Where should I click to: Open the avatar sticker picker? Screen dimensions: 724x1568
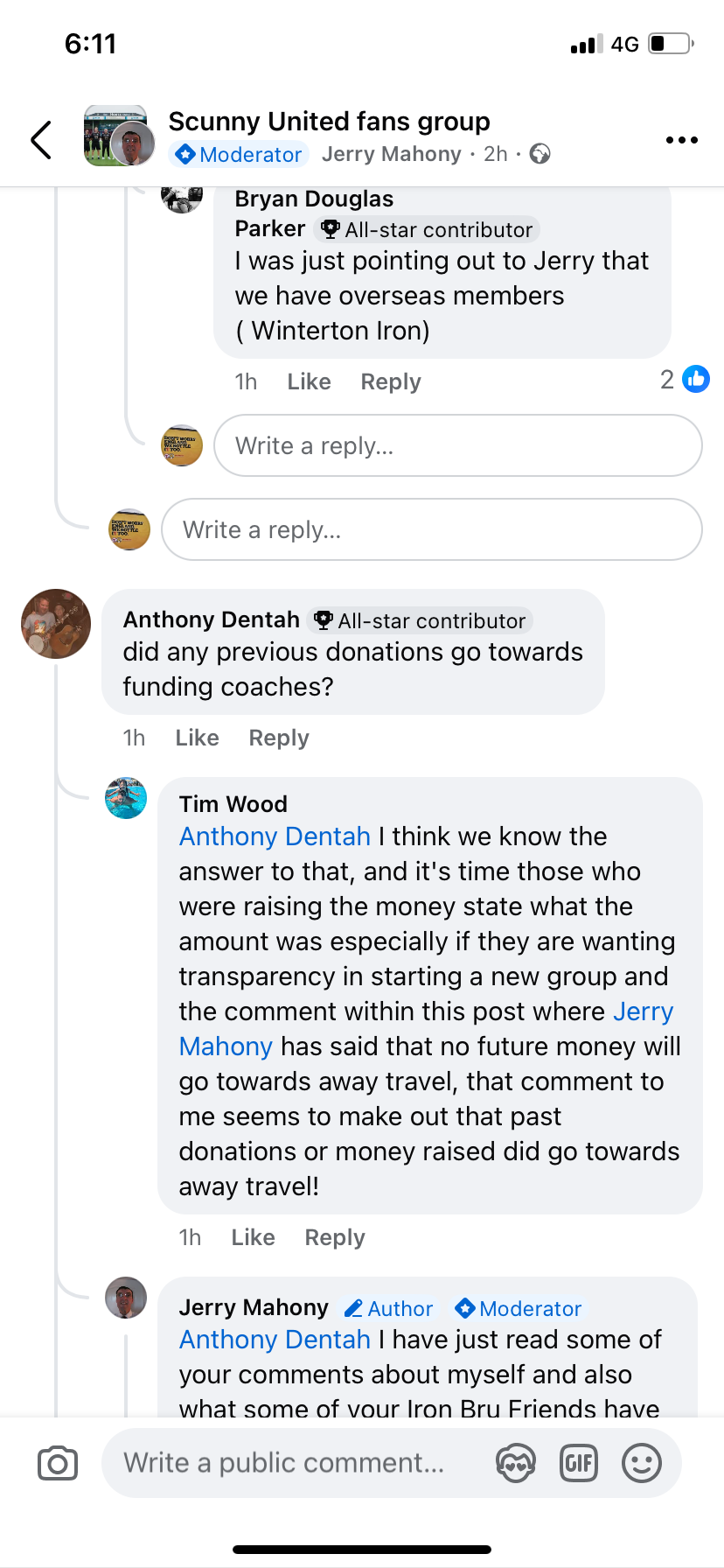click(516, 1463)
